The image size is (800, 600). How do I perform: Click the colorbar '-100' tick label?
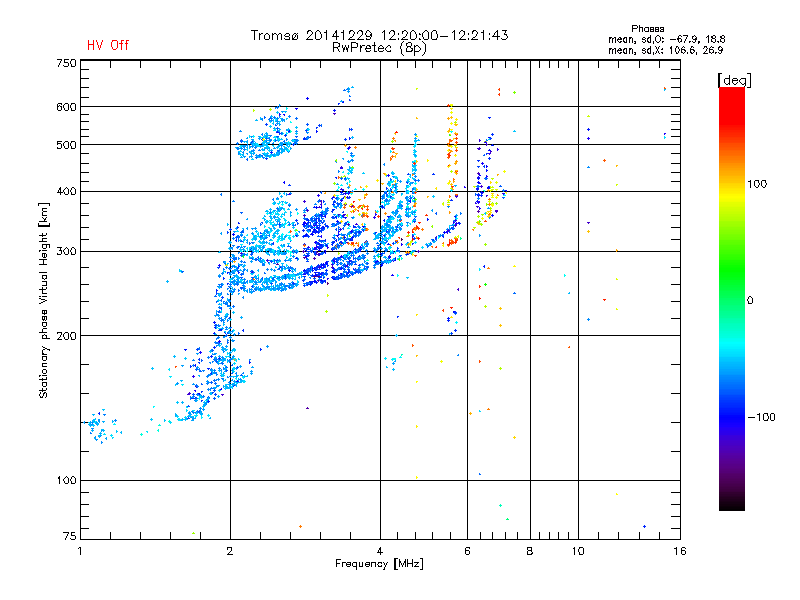(x=761, y=417)
